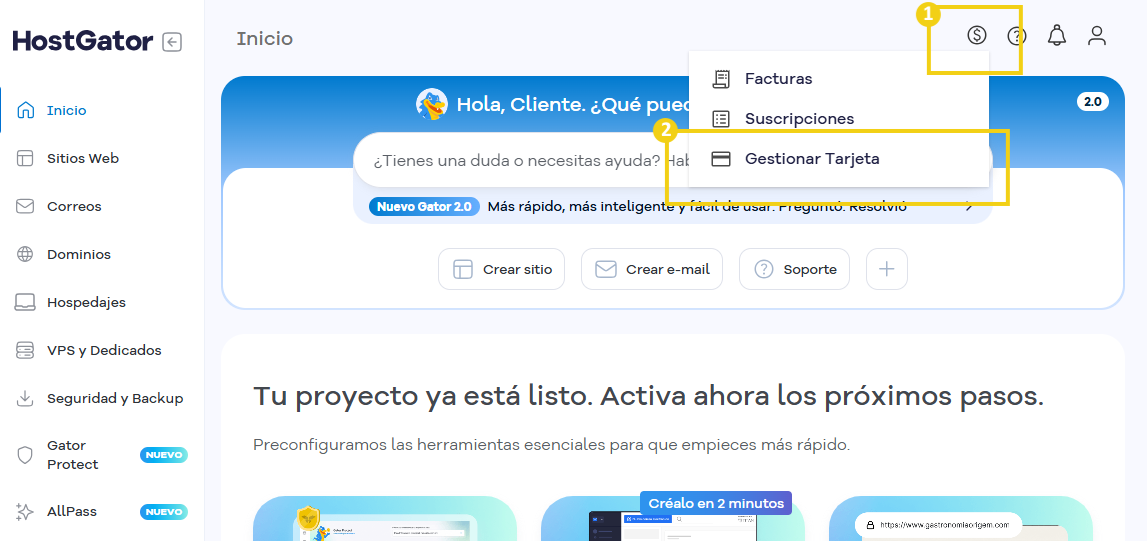Click the NUEVO badge next to Gator Protect
The width and height of the screenshot is (1147, 541).
[164, 455]
